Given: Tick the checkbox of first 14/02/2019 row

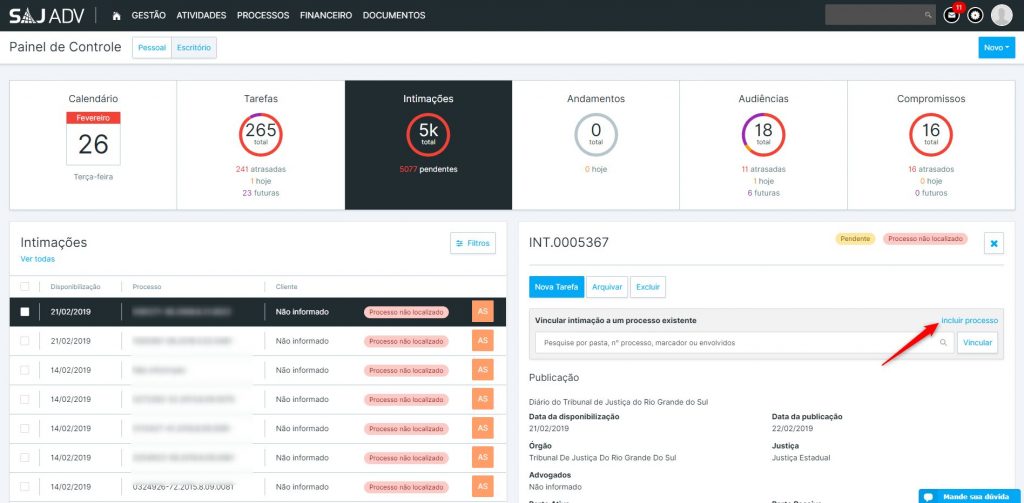Looking at the screenshot, I should pos(25,370).
